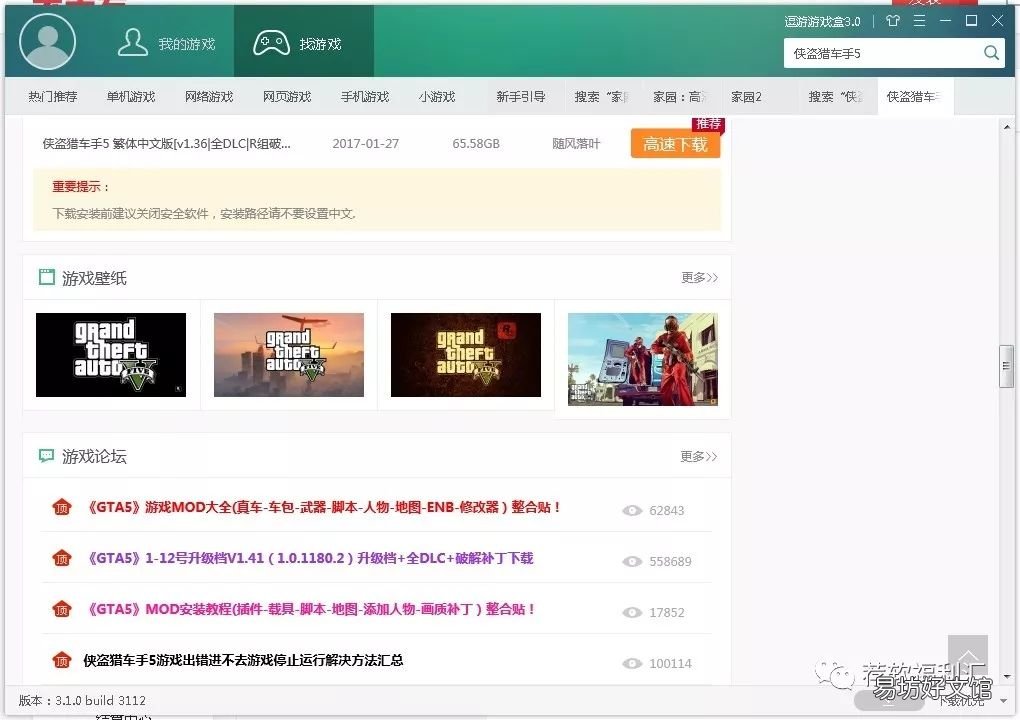
Task: Focus the search field containing 侠盗猎车手5
Action: [x=894, y=53]
